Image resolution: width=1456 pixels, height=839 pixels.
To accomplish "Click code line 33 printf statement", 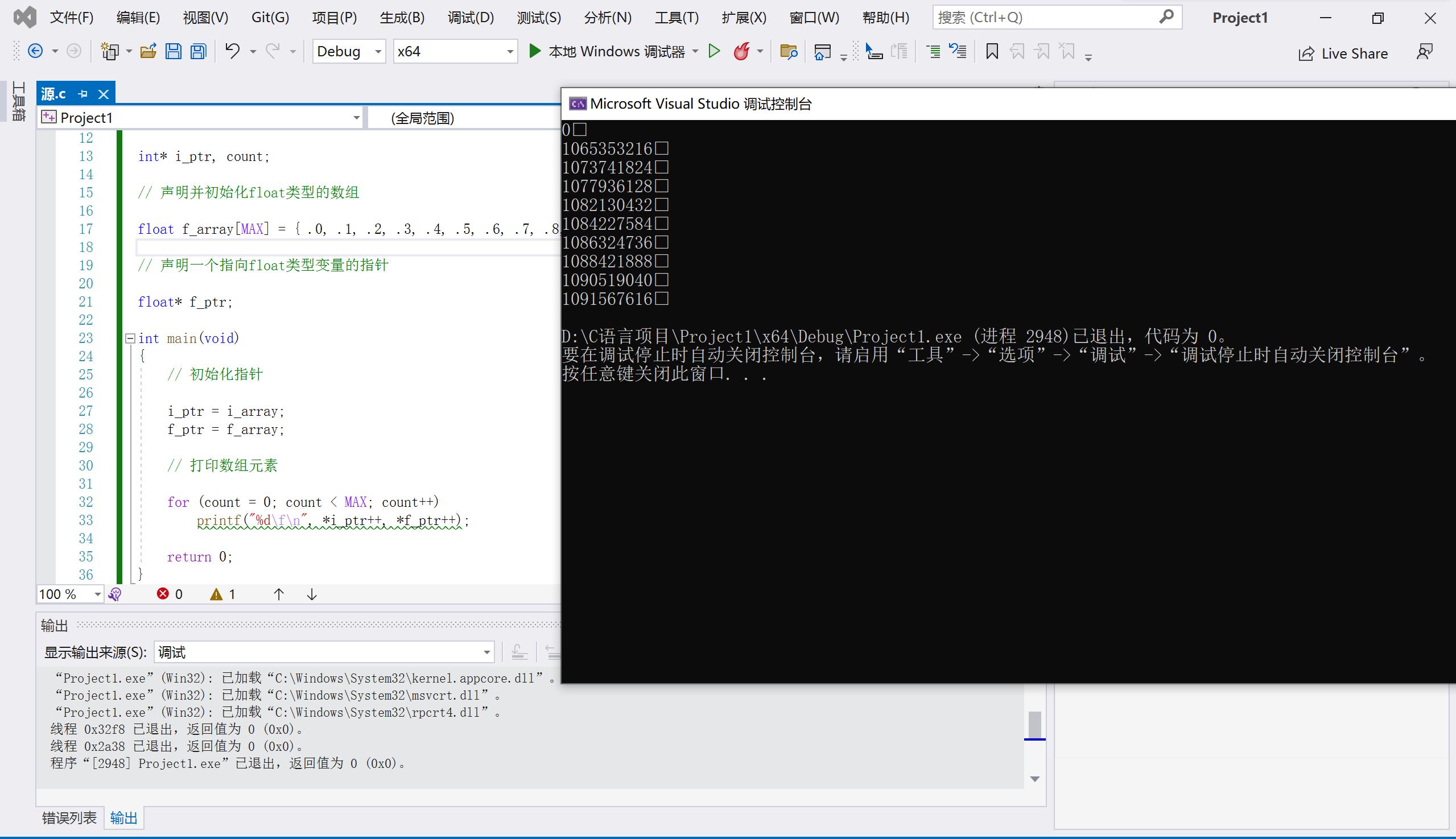I will [x=333, y=520].
